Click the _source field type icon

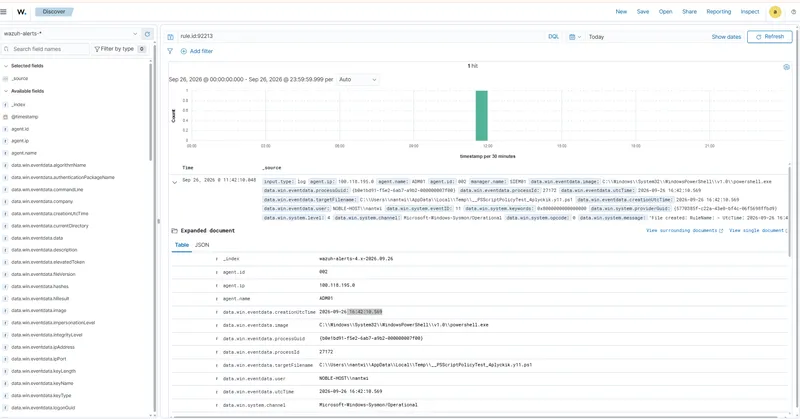click(x=6, y=79)
